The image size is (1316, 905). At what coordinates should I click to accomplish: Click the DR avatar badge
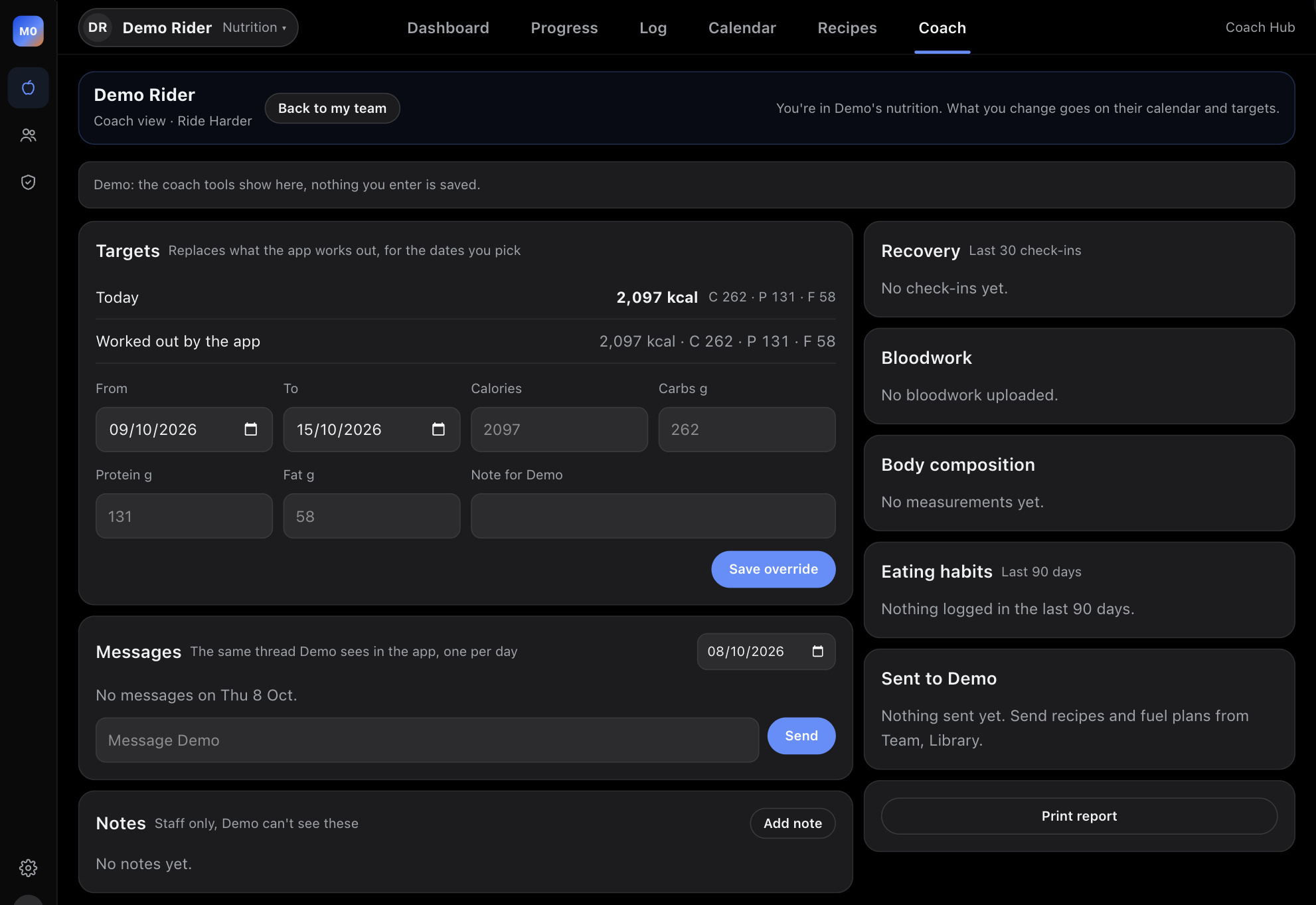[98, 28]
